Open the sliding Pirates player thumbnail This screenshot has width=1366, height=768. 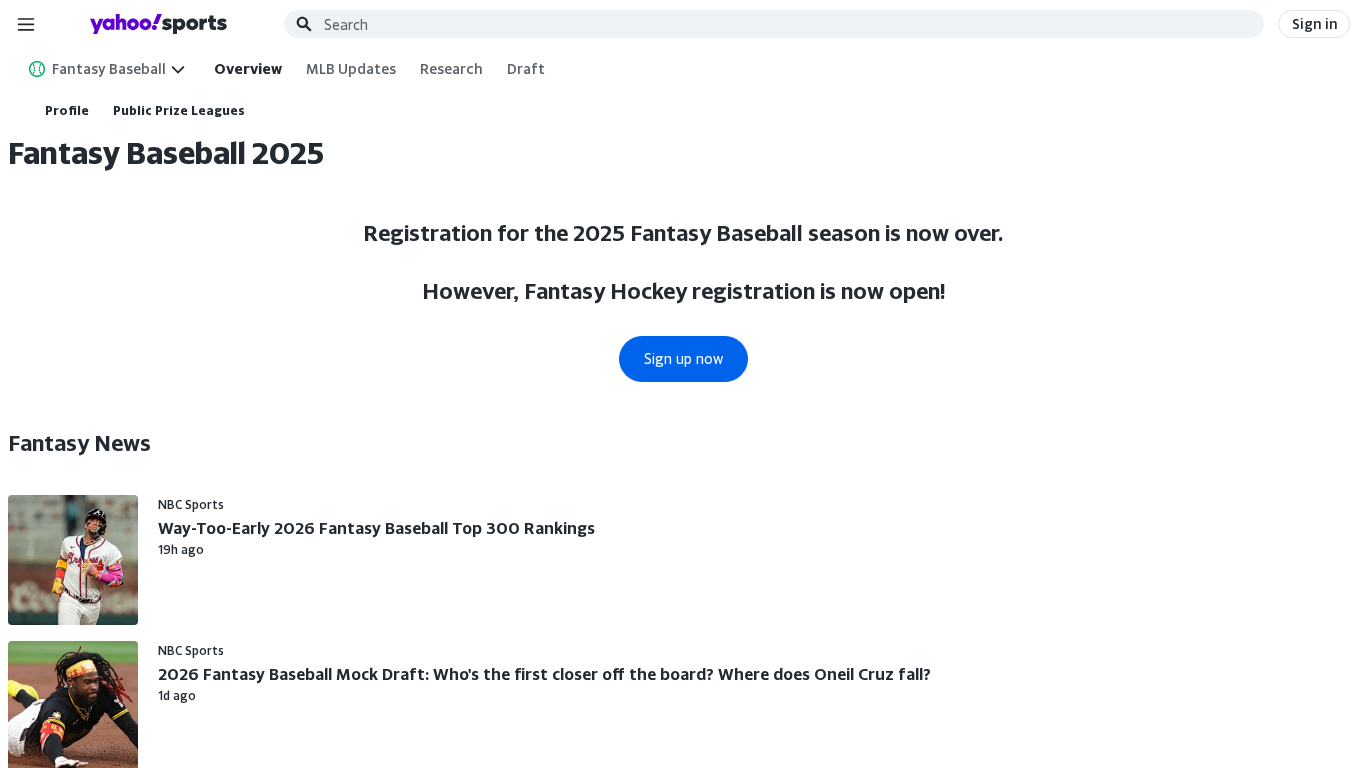[73, 704]
